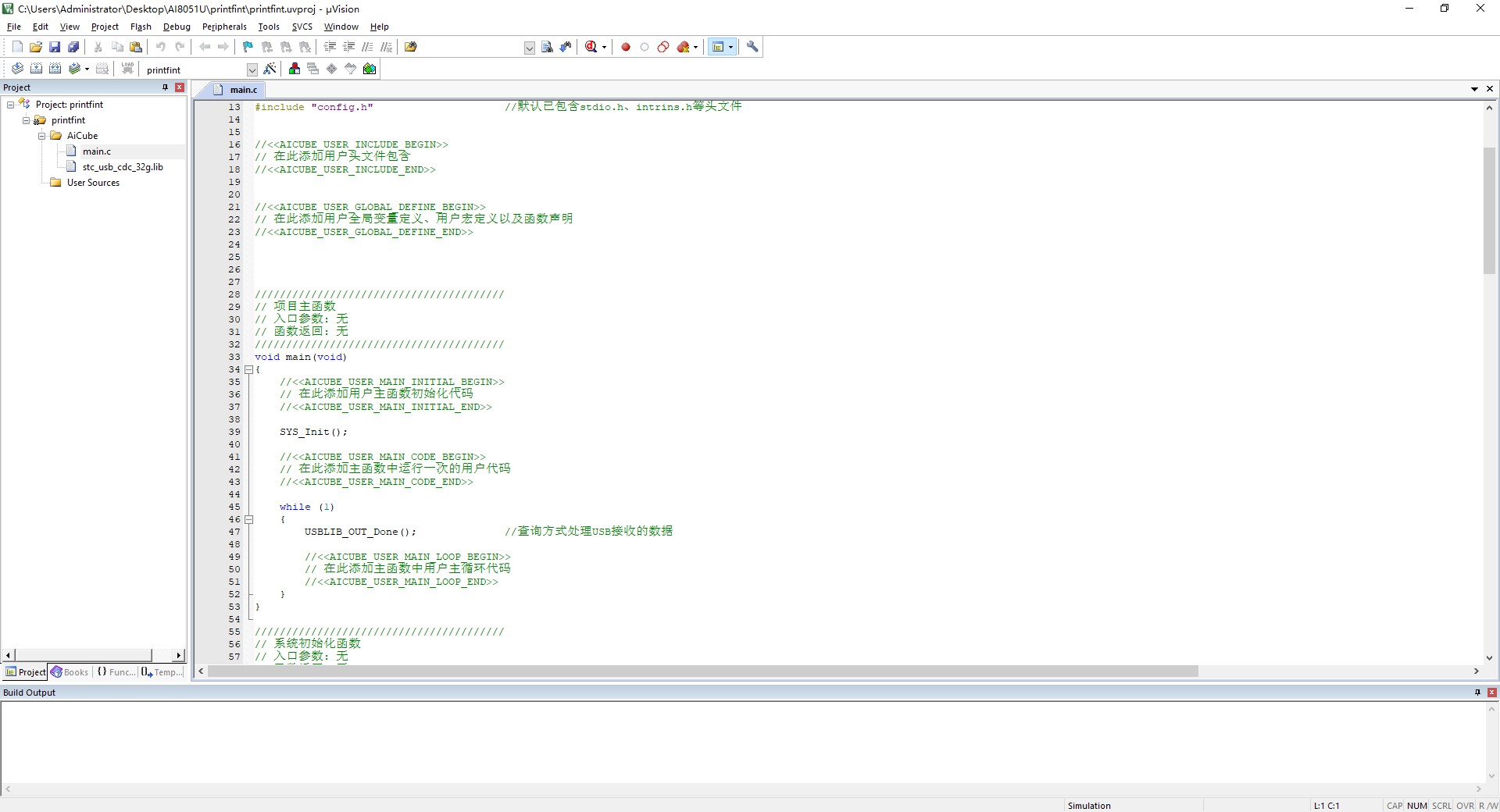Collapse the main function code fold
The width and height of the screenshot is (1500, 812).
click(x=248, y=369)
